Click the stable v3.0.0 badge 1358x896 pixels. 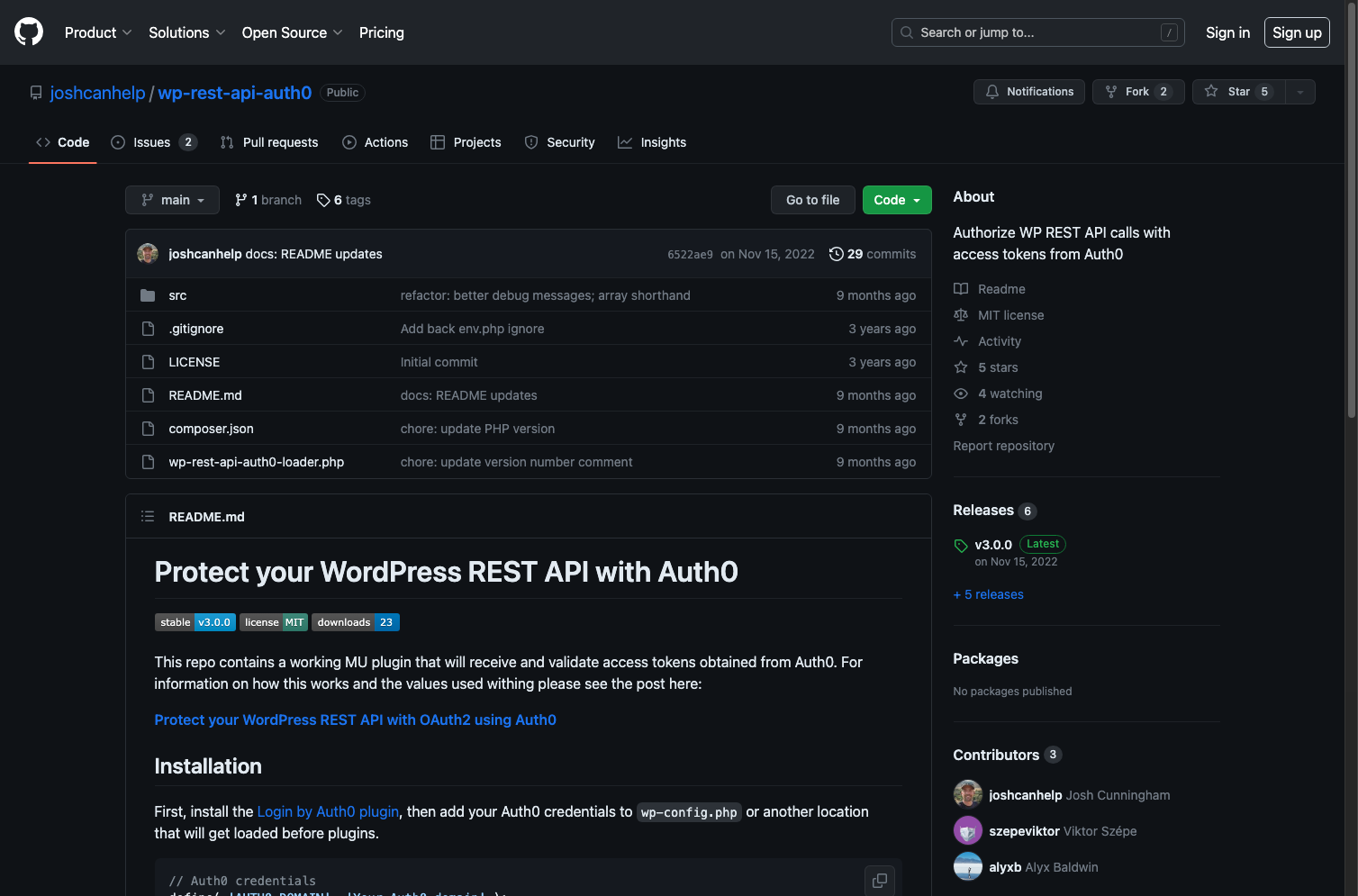click(x=195, y=622)
